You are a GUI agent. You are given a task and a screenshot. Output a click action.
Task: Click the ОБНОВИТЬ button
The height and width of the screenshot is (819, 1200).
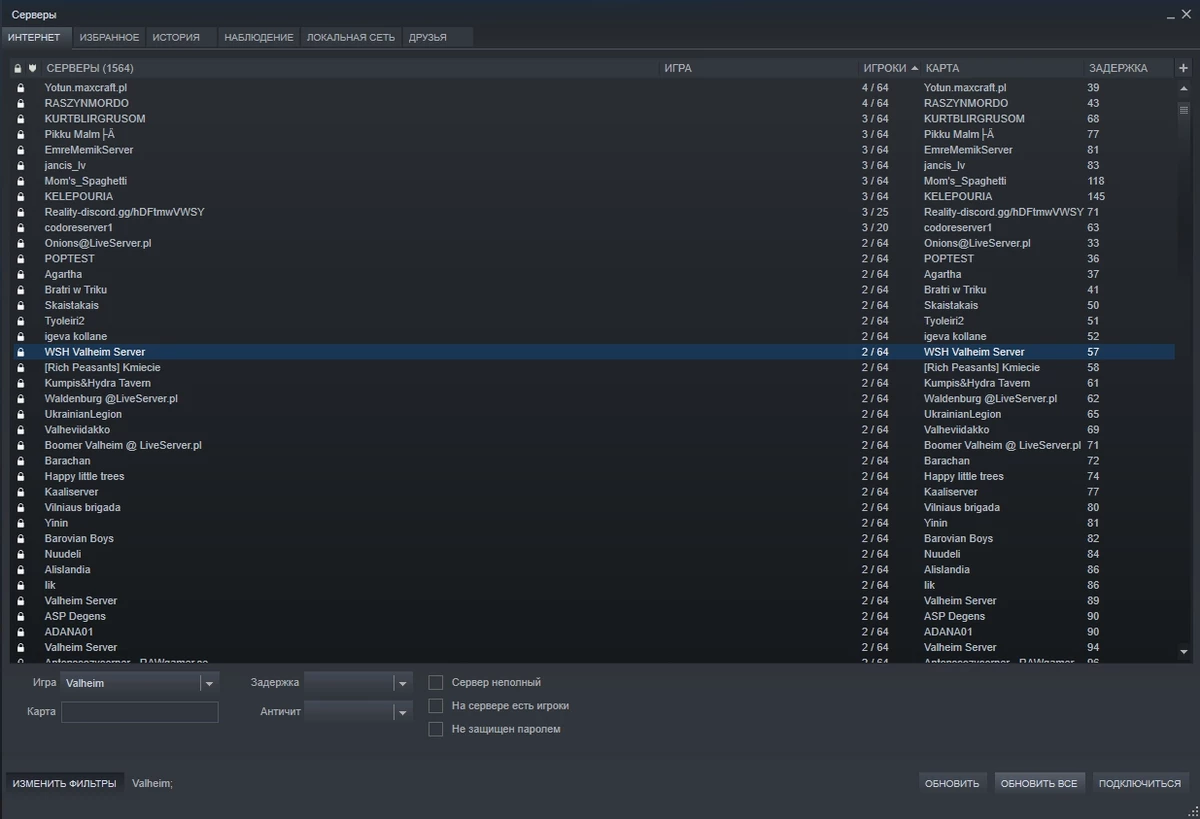[x=952, y=783]
